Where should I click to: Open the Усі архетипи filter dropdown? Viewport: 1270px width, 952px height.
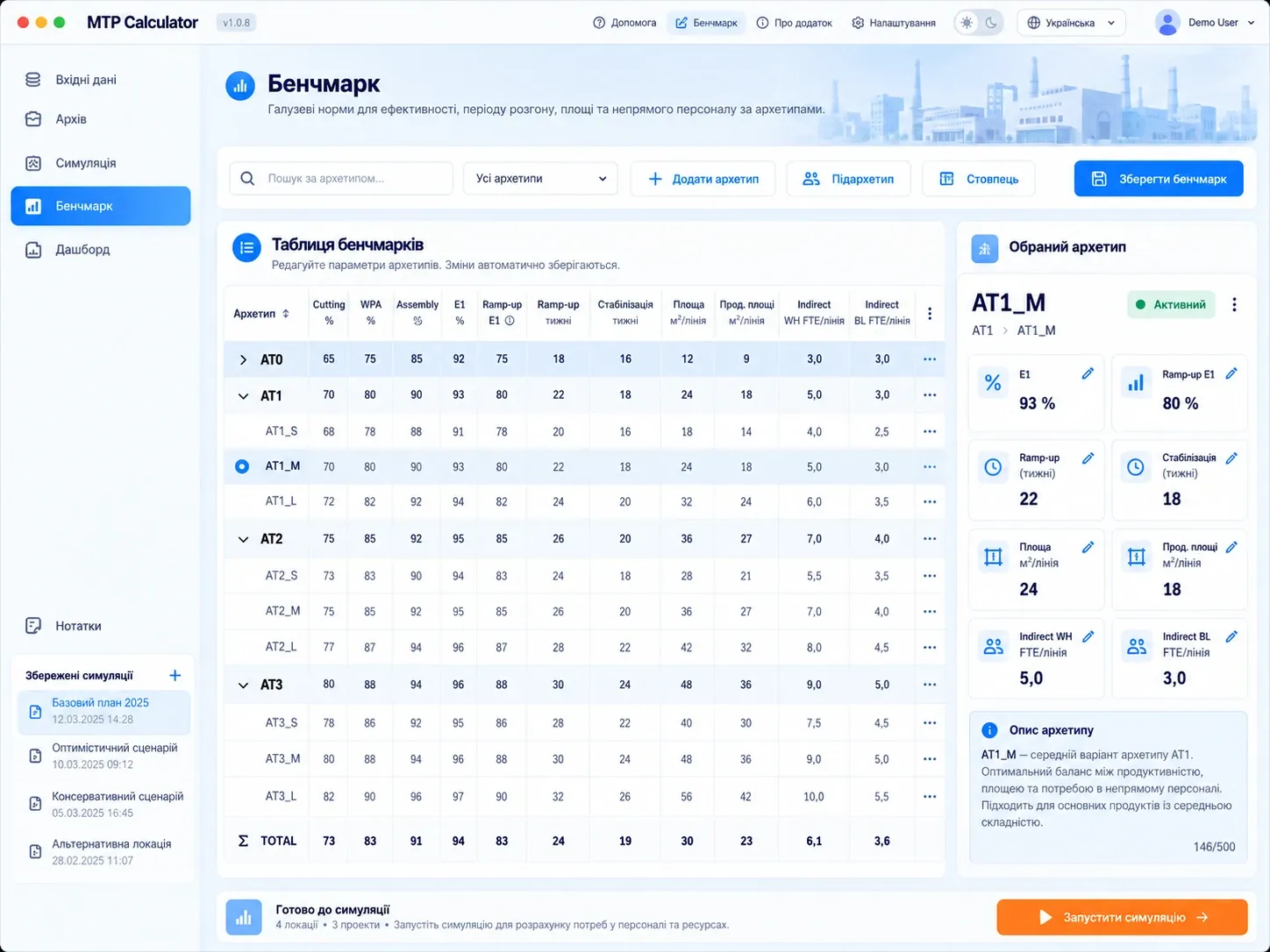coord(540,179)
